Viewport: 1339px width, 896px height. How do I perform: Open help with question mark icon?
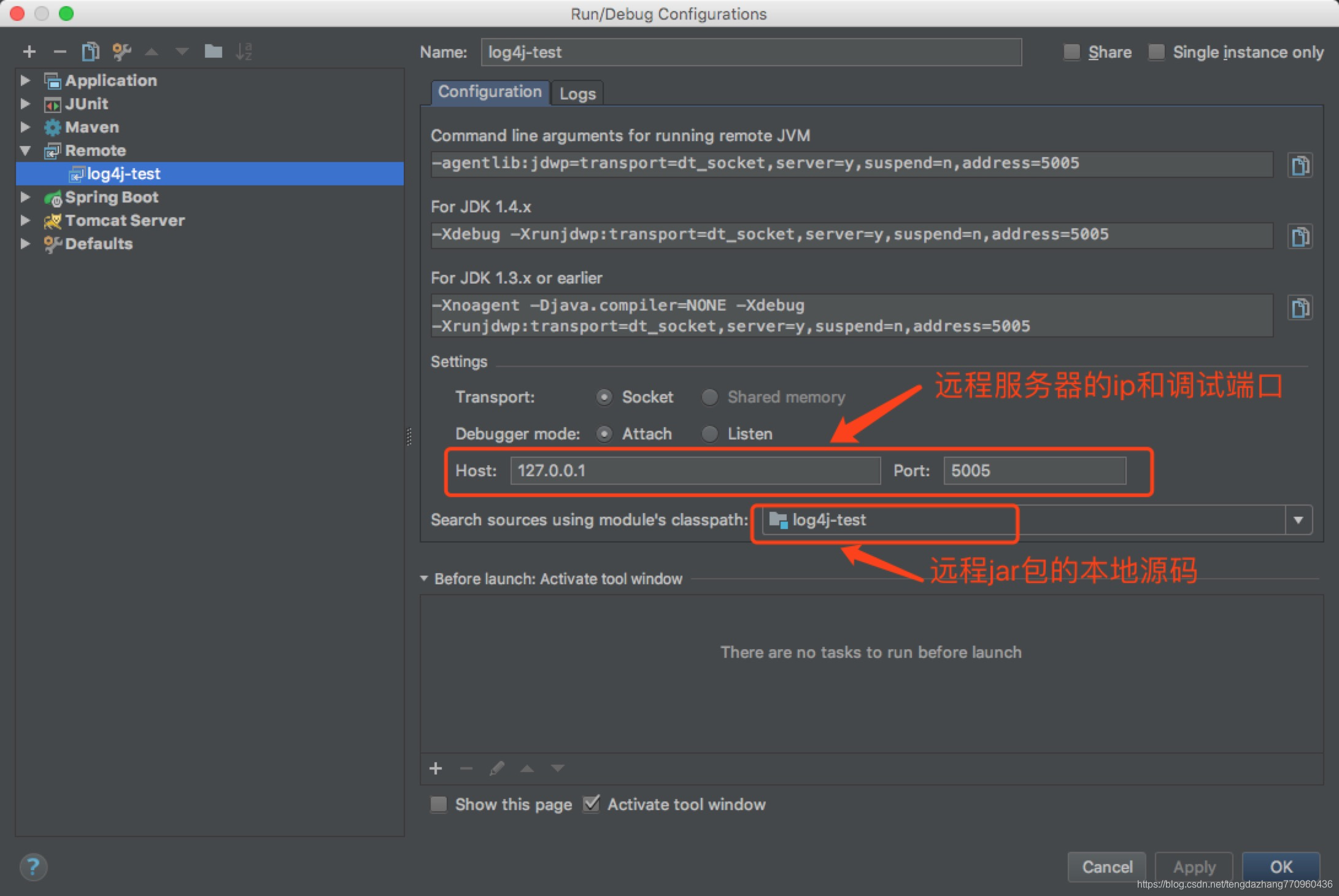click(x=33, y=867)
